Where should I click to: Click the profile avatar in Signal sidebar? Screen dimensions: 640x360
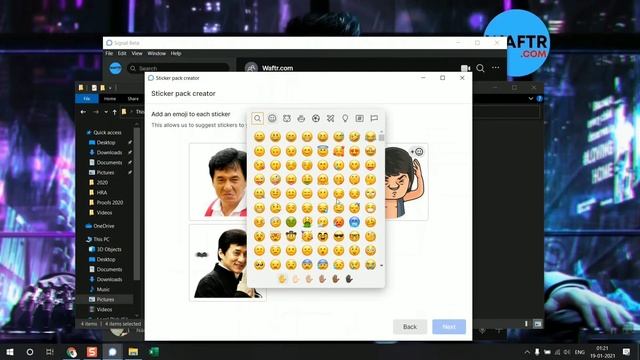click(x=116, y=68)
